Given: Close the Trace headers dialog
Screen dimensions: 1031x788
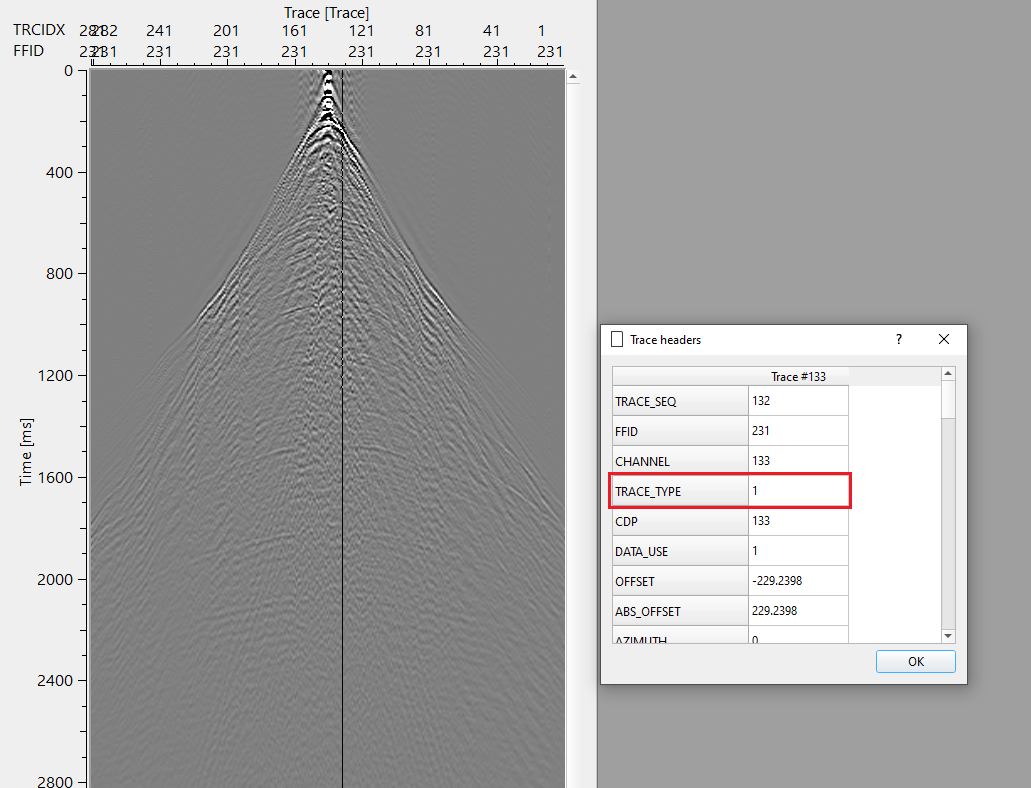Looking at the screenshot, I should 944,339.
